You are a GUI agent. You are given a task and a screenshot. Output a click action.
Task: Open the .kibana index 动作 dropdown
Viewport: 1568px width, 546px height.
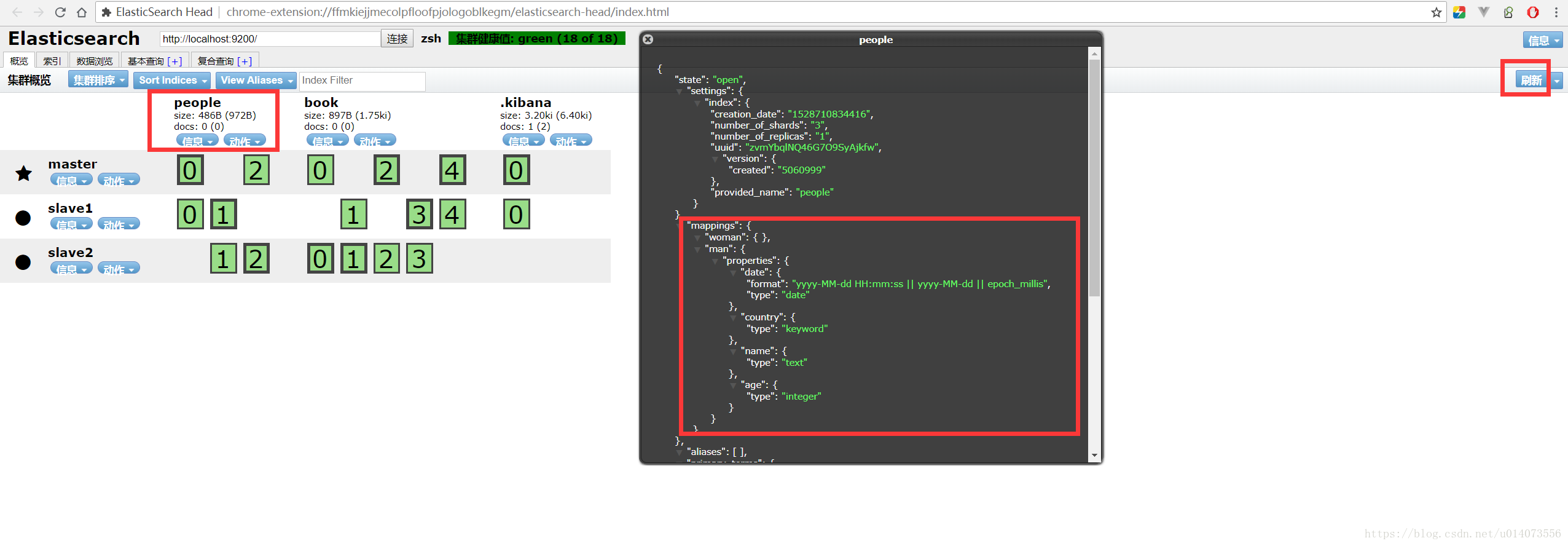click(x=571, y=141)
